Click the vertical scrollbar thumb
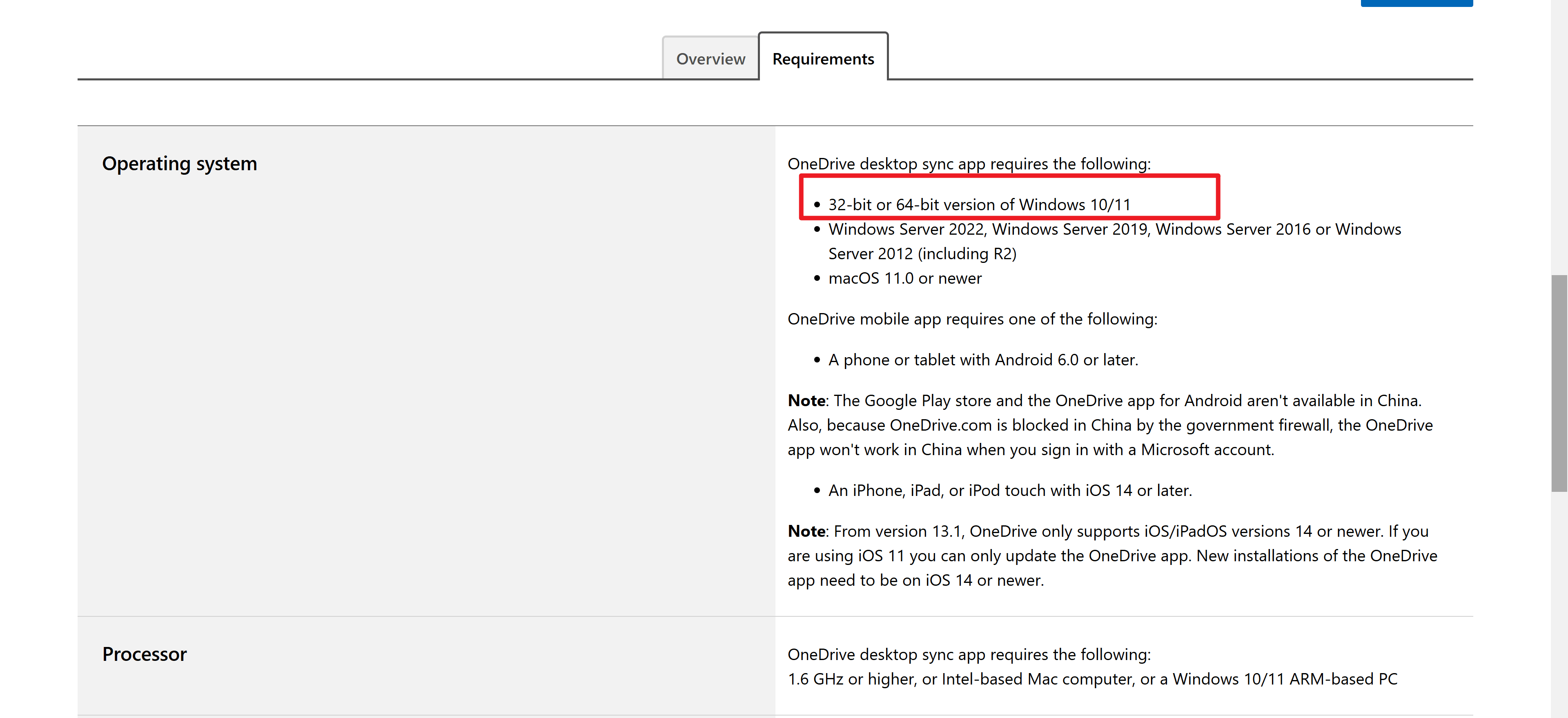 [x=1559, y=383]
